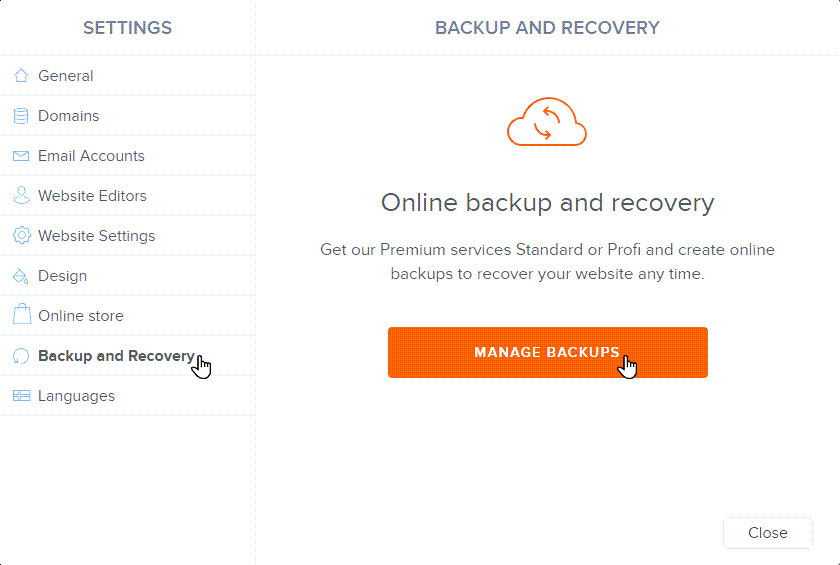Click the Design paint bucket icon

21,276
